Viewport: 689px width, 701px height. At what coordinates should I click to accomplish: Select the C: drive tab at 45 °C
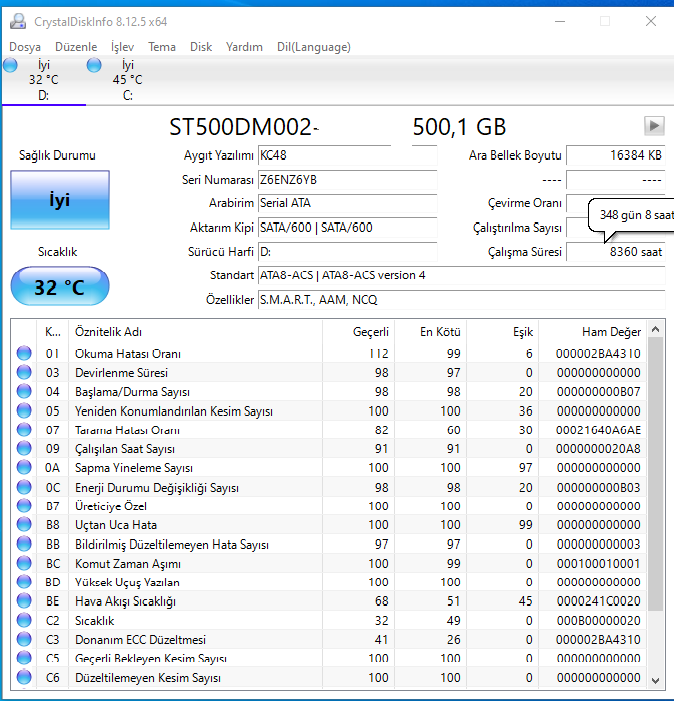(x=127, y=80)
